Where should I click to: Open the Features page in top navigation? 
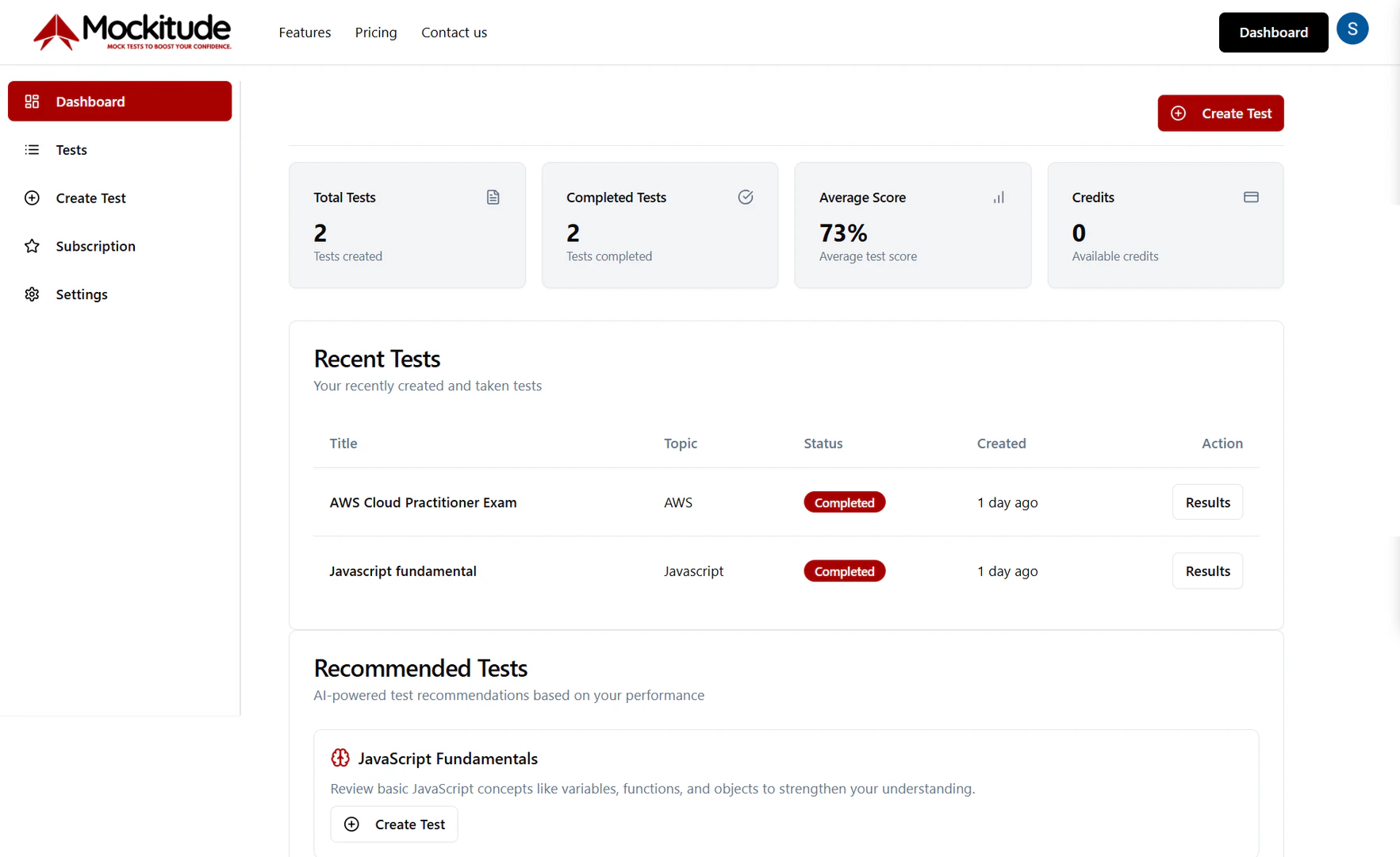point(305,33)
